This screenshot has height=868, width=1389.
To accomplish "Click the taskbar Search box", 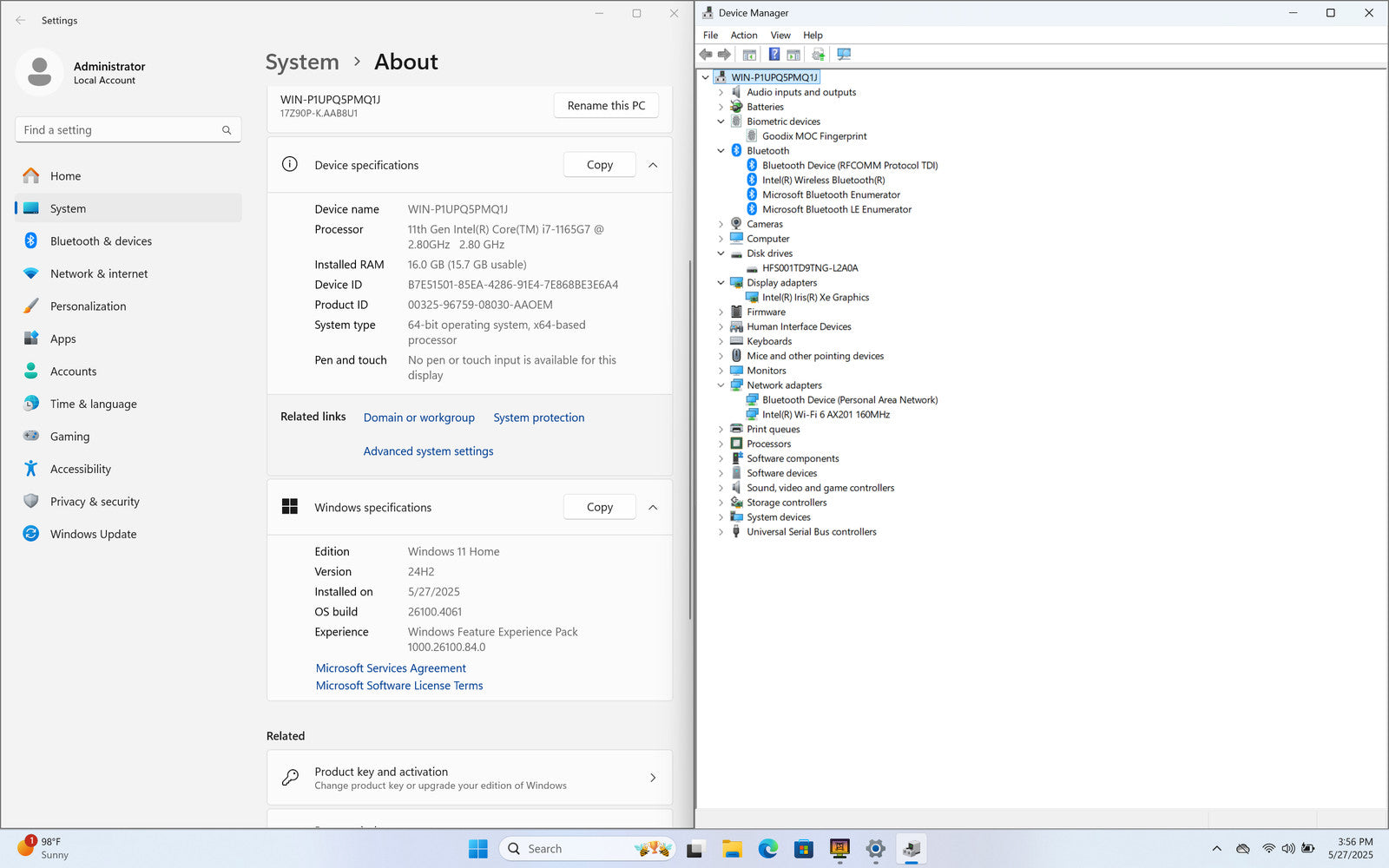I will 587,849.
